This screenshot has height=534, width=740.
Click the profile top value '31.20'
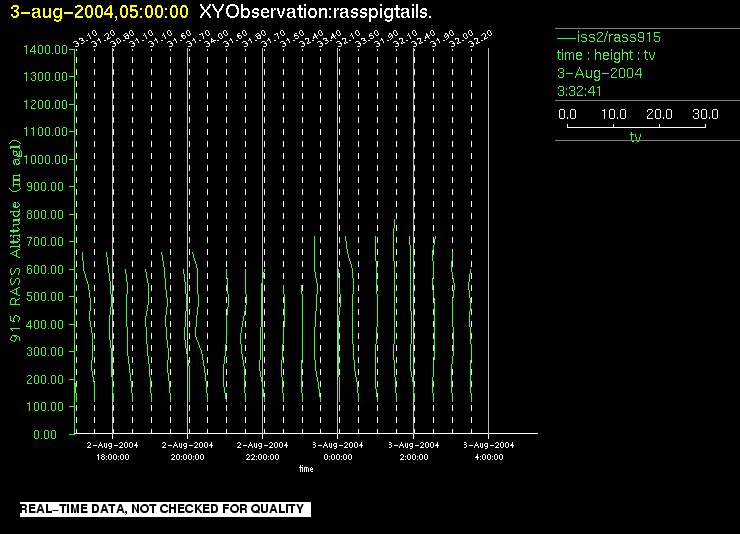(103, 40)
